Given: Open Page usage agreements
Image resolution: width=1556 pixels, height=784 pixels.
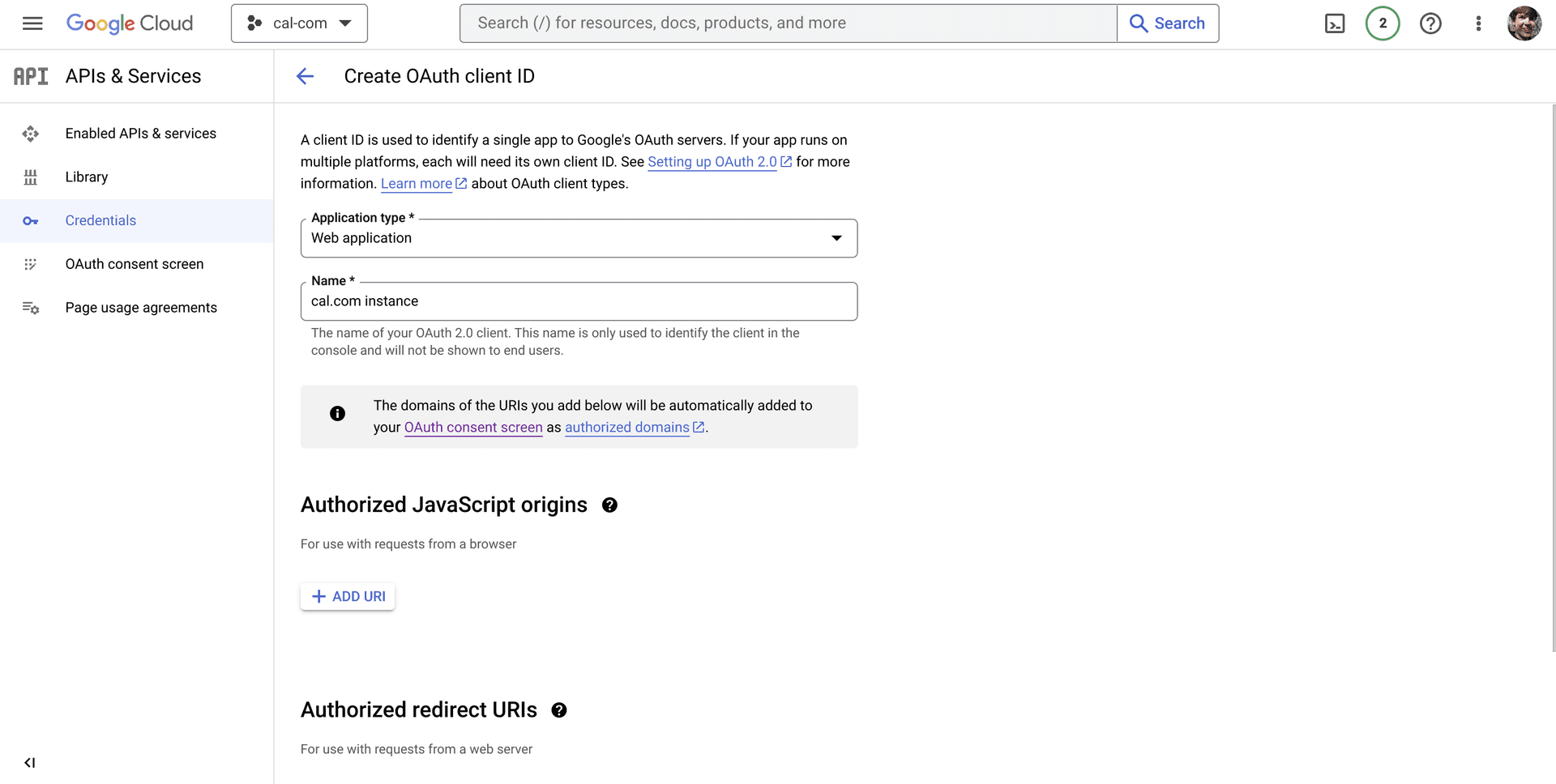Looking at the screenshot, I should (x=141, y=308).
